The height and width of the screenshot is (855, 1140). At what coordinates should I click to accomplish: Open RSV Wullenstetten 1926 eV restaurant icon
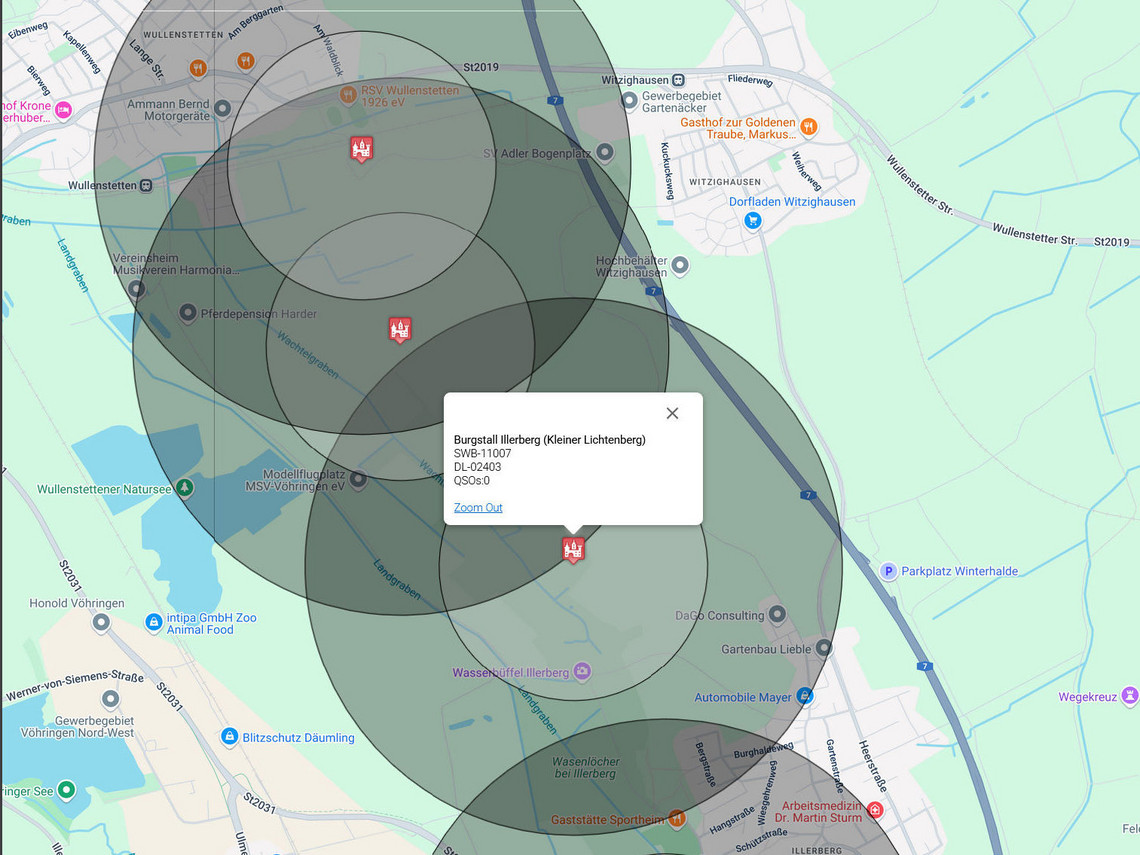coord(348,94)
